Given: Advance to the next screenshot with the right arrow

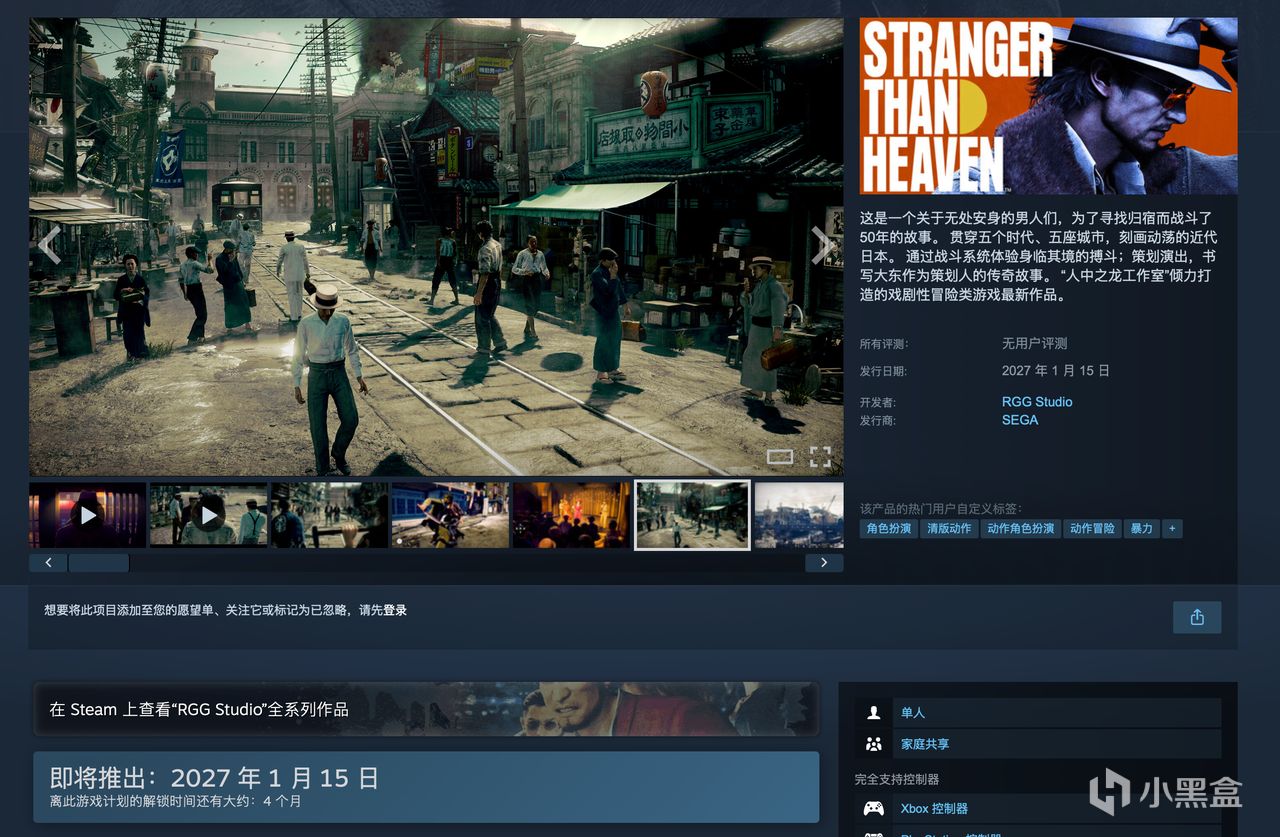Looking at the screenshot, I should [x=822, y=245].
